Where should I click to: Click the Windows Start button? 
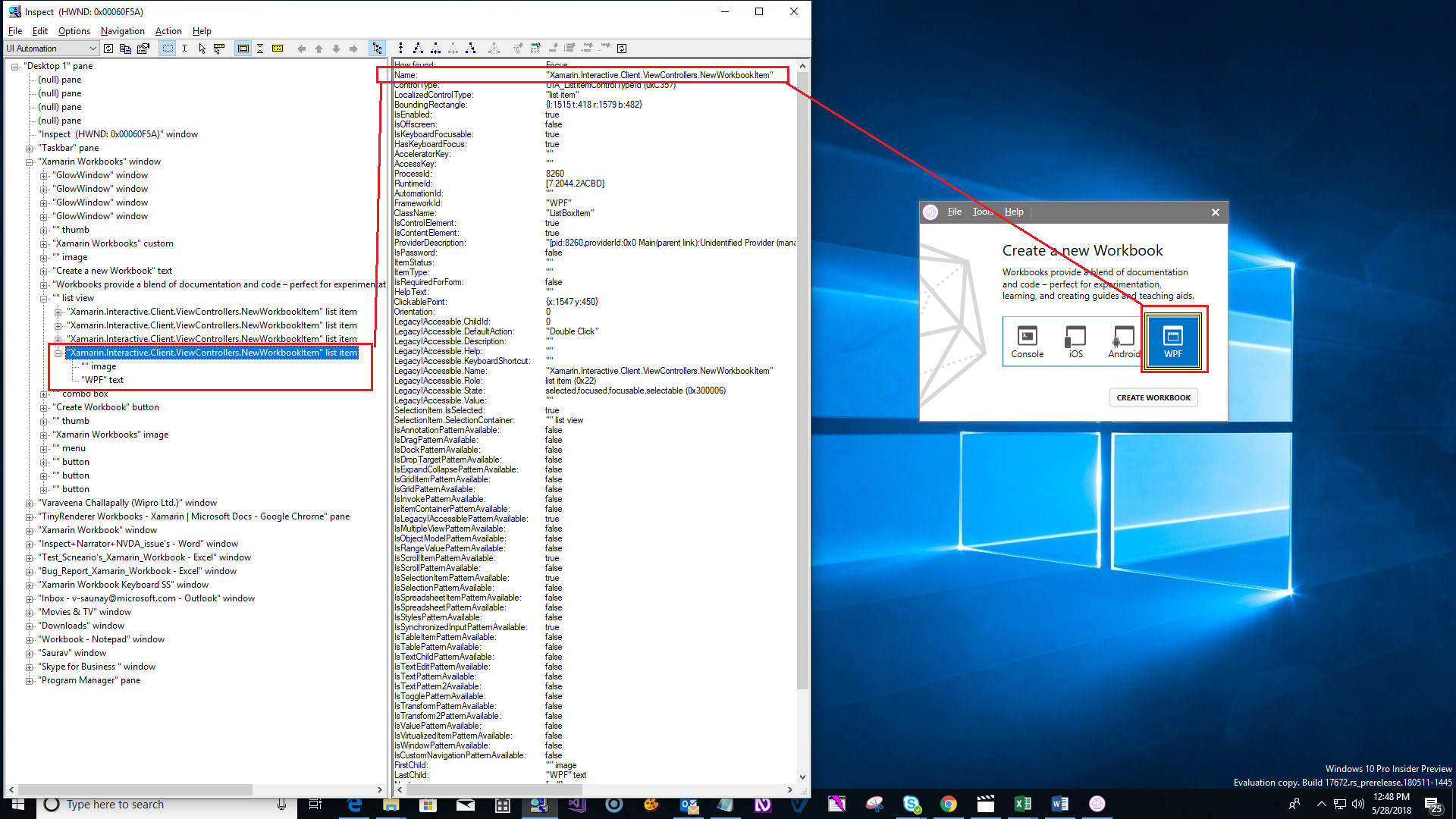click(18, 804)
